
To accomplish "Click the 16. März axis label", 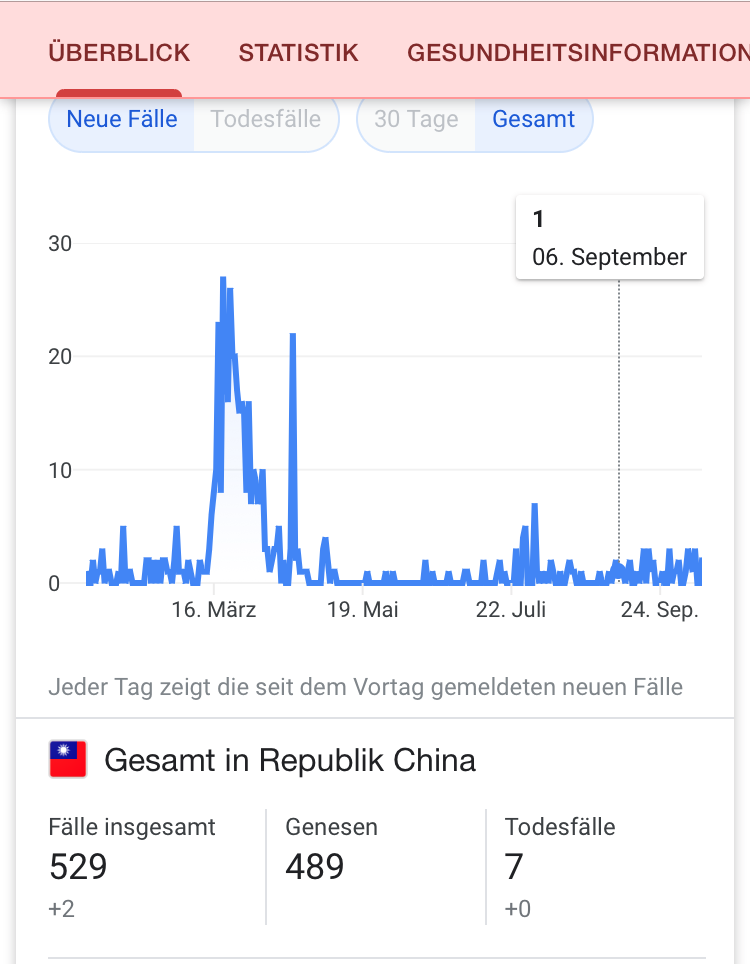I will tap(213, 609).
